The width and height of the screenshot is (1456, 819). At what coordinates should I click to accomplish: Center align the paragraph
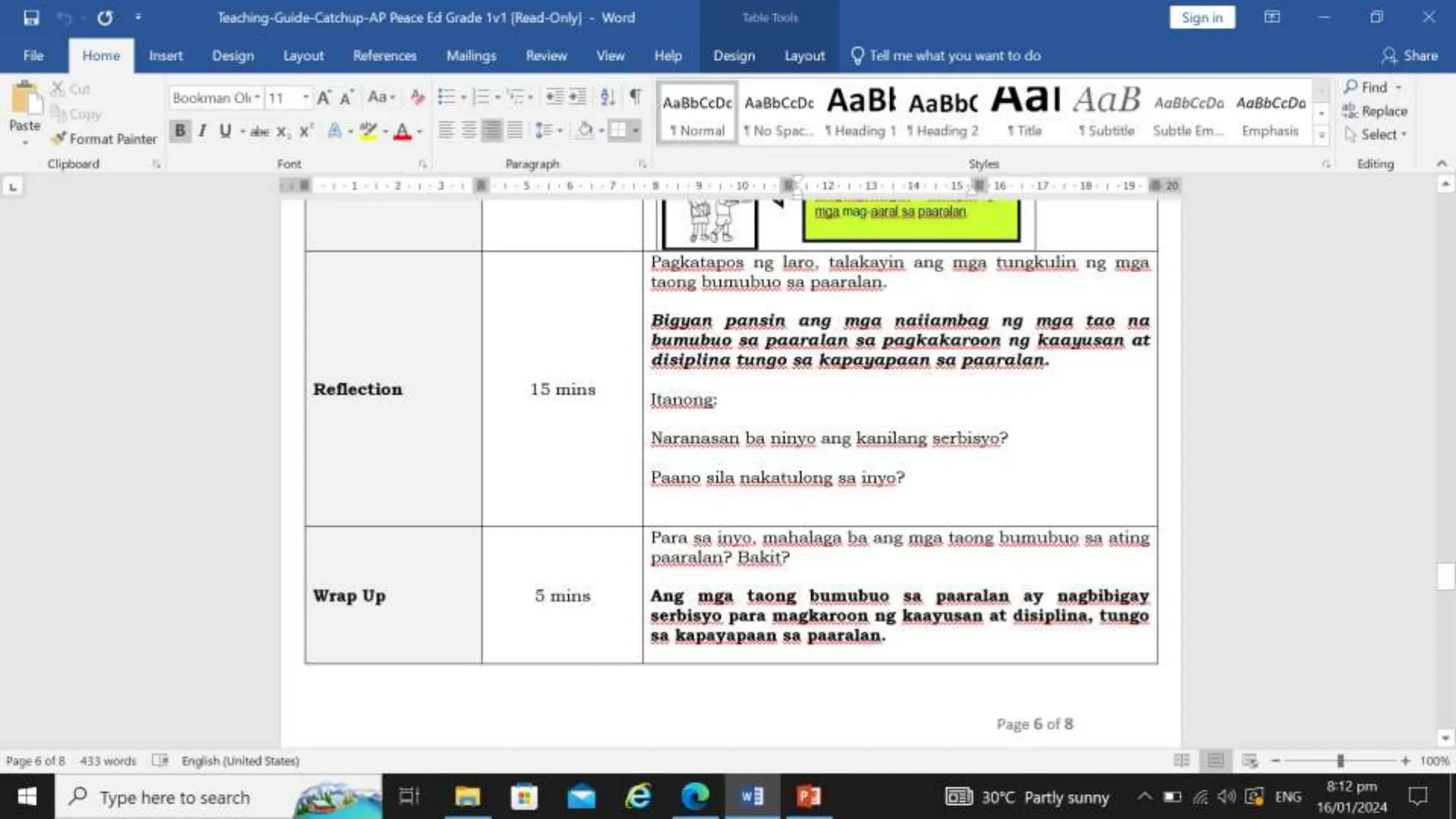click(x=469, y=130)
